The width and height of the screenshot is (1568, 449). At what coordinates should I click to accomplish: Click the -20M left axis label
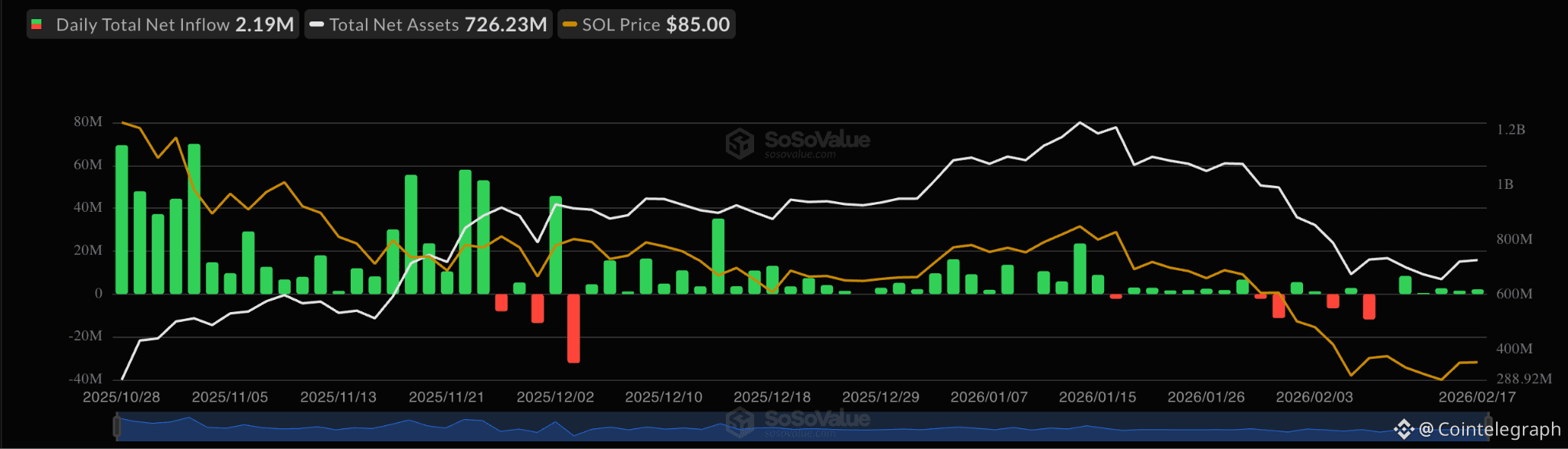pos(85,336)
